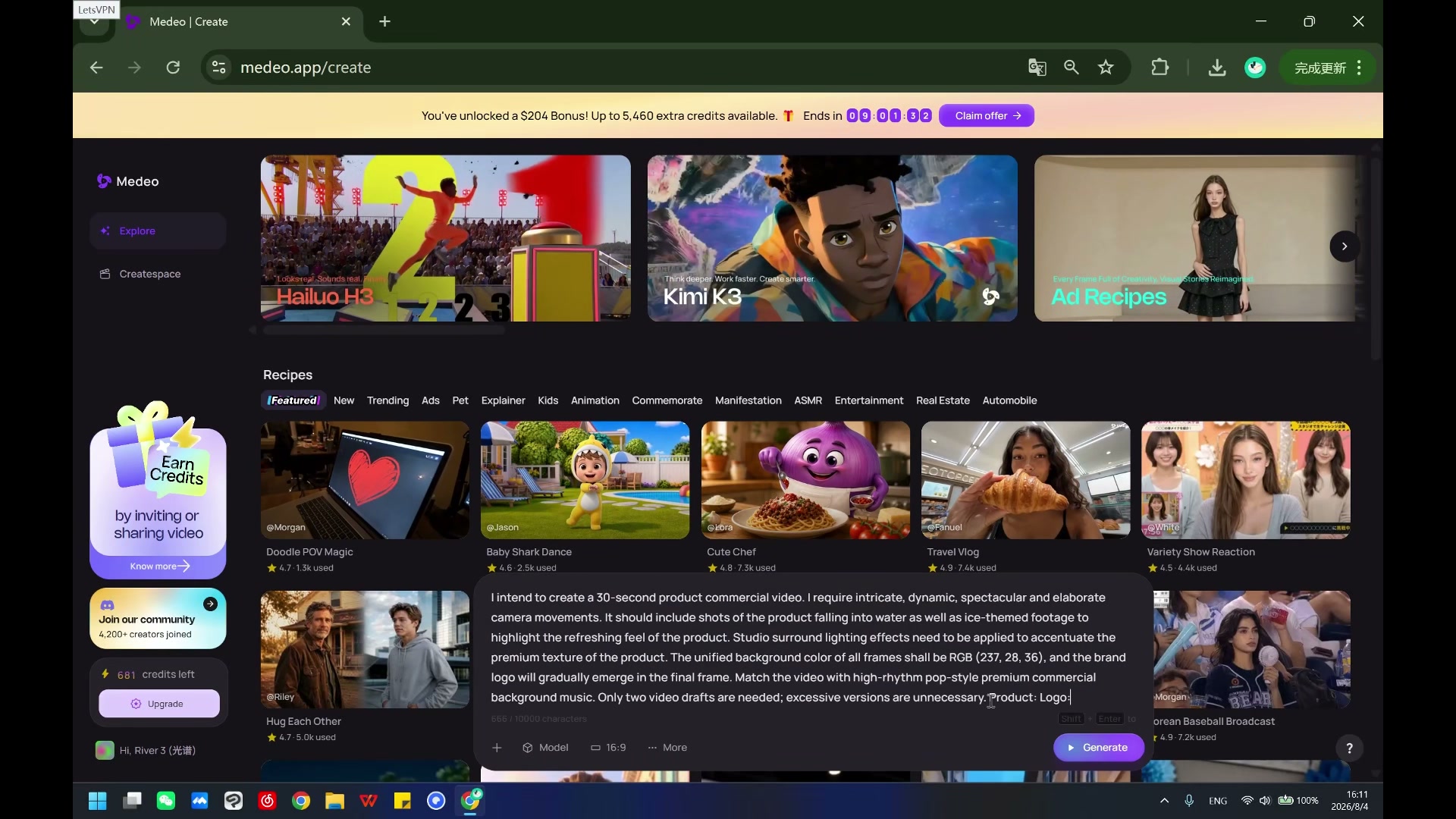Open the Real Estate recipes tab
Screen dimensions: 1456x819
[943, 400]
